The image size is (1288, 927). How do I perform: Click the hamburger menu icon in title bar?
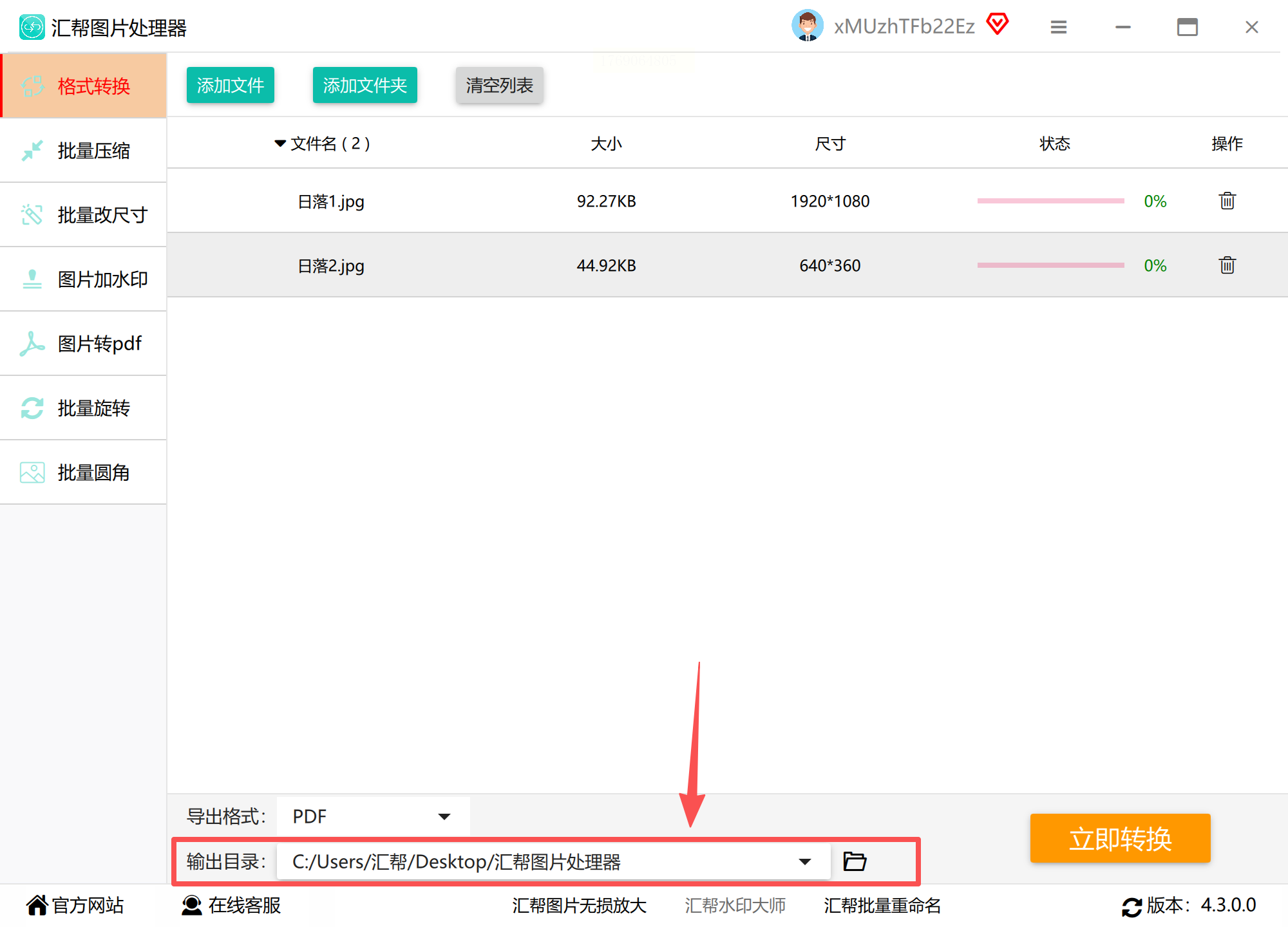(1058, 27)
